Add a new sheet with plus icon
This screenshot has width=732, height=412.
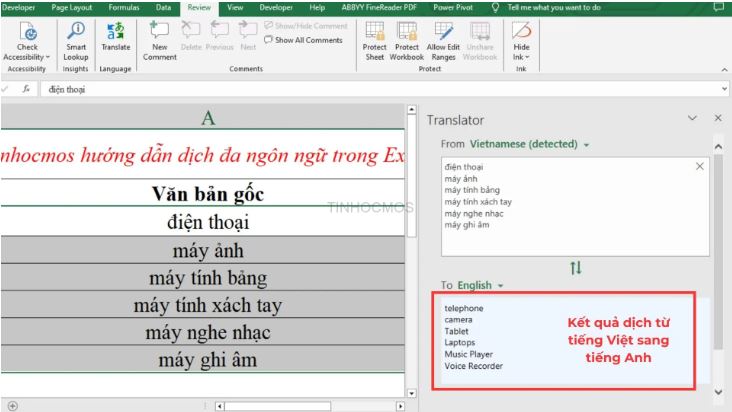pyautogui.click(x=13, y=406)
